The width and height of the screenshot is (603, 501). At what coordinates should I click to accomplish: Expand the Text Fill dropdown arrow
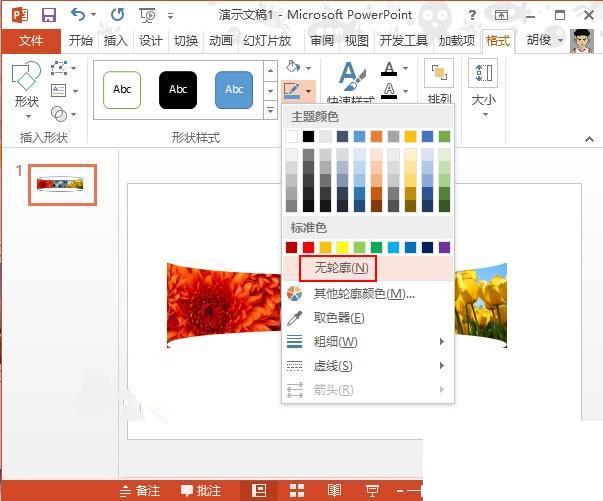click(405, 69)
